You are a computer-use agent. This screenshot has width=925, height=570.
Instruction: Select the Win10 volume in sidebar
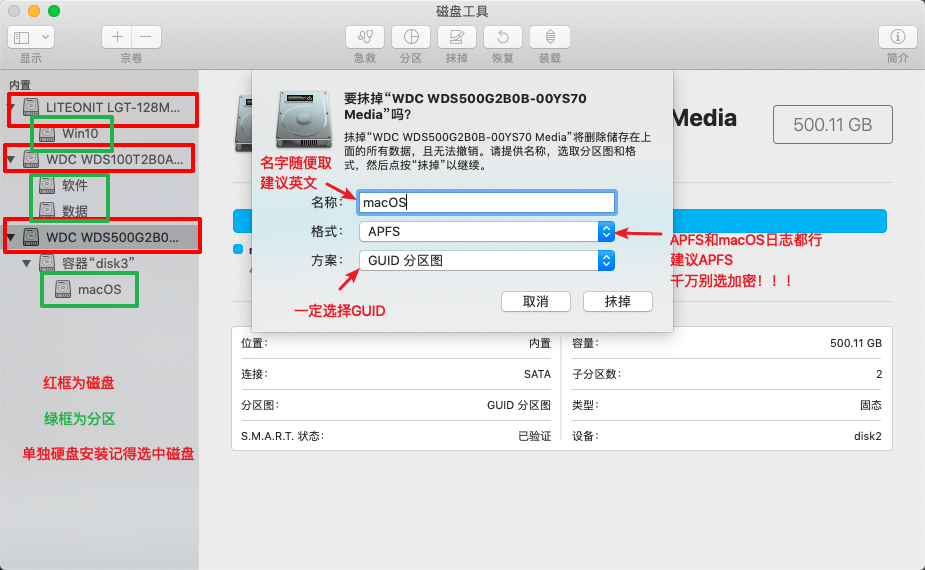(x=78, y=132)
